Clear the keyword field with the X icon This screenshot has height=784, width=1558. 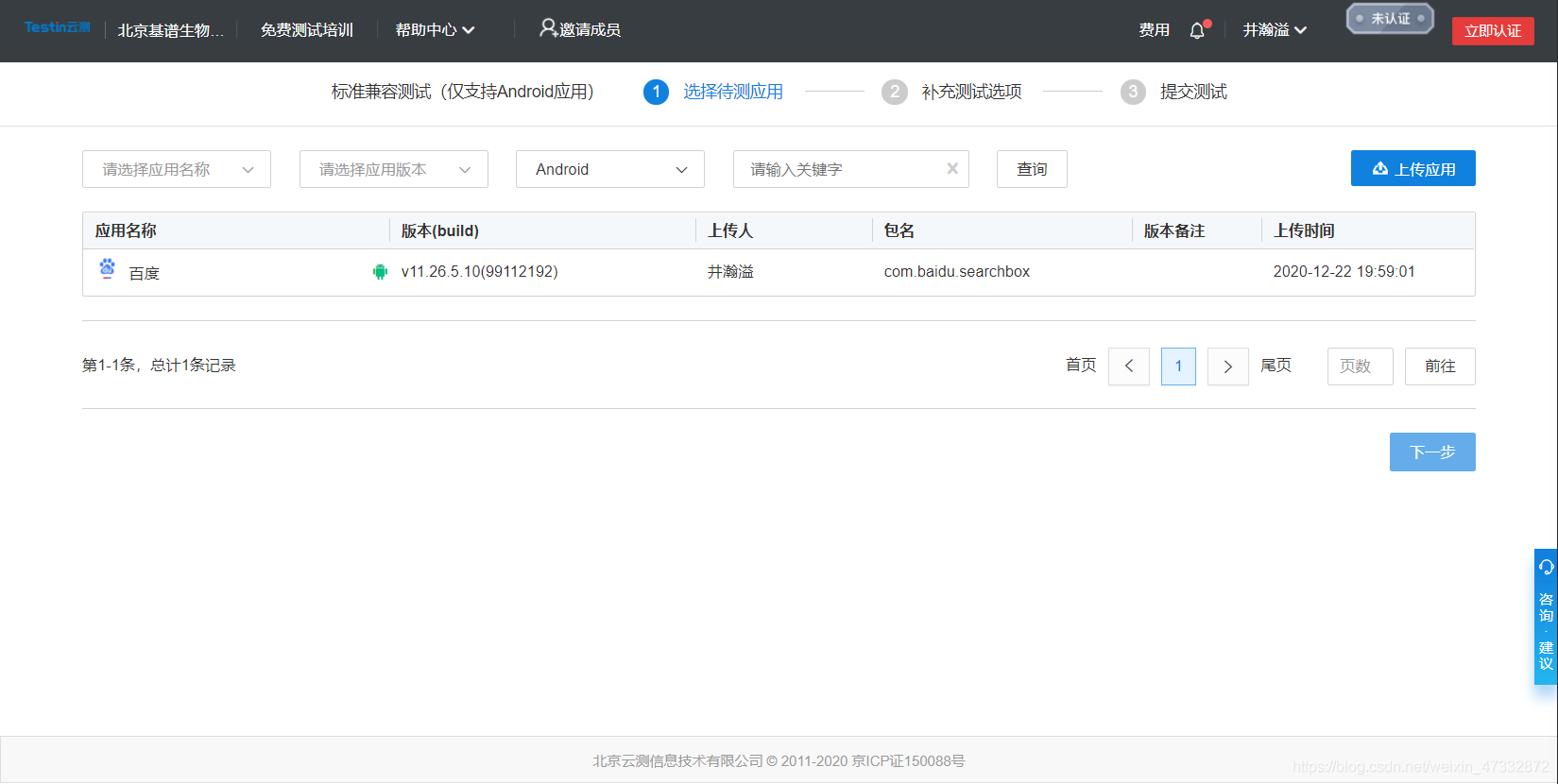click(x=952, y=168)
